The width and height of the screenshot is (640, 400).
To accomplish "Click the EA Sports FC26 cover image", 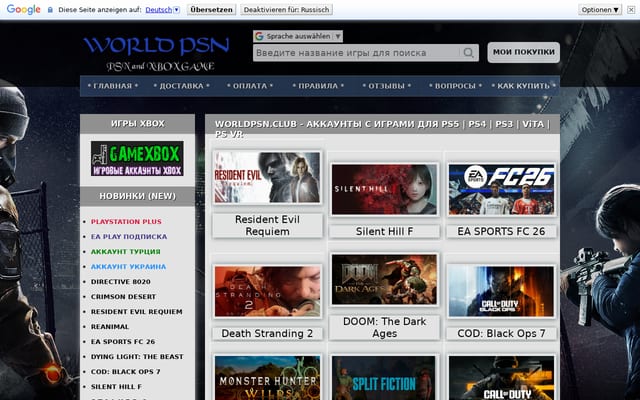I will click(x=501, y=189).
